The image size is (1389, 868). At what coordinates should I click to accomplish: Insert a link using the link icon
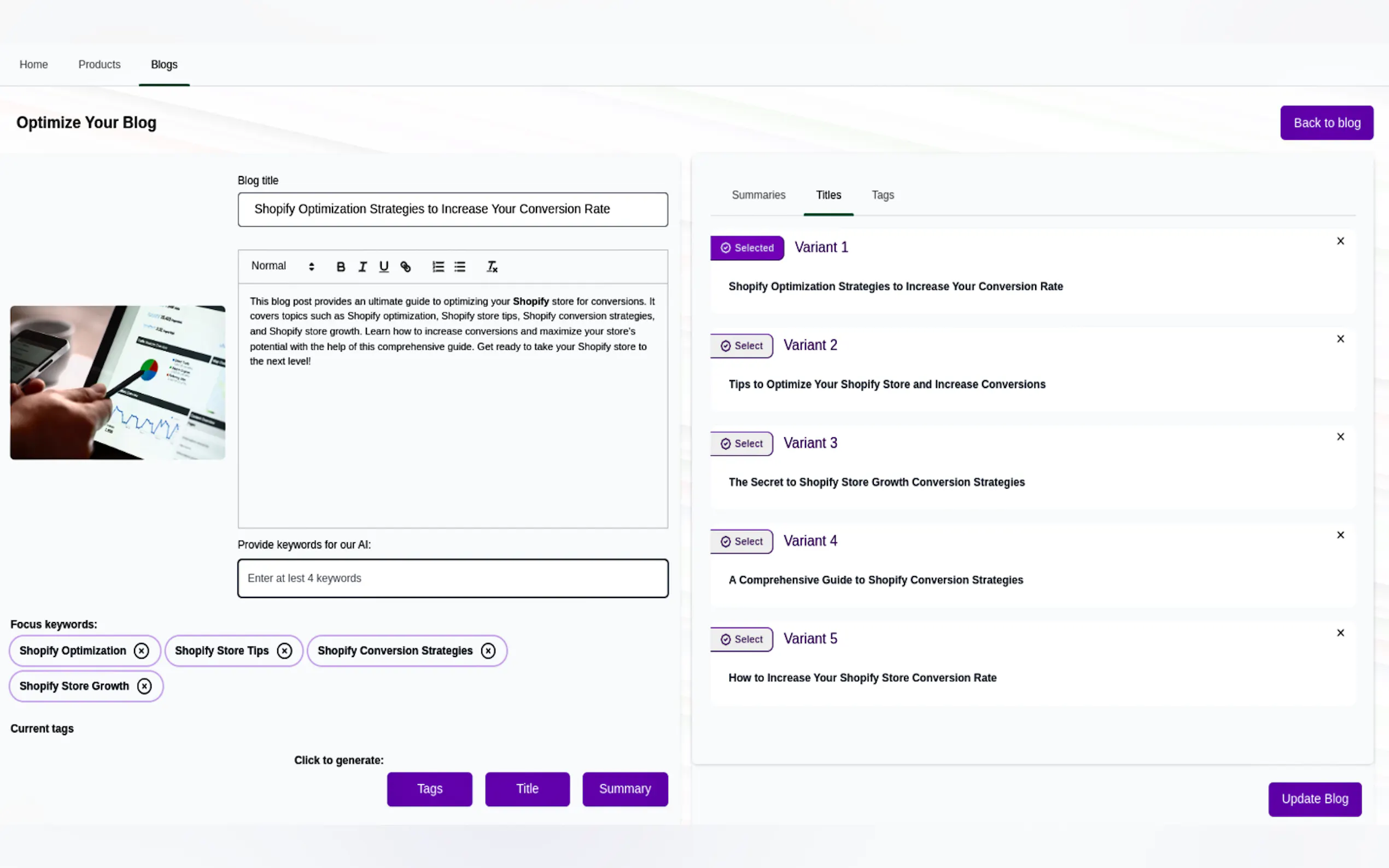click(x=405, y=266)
